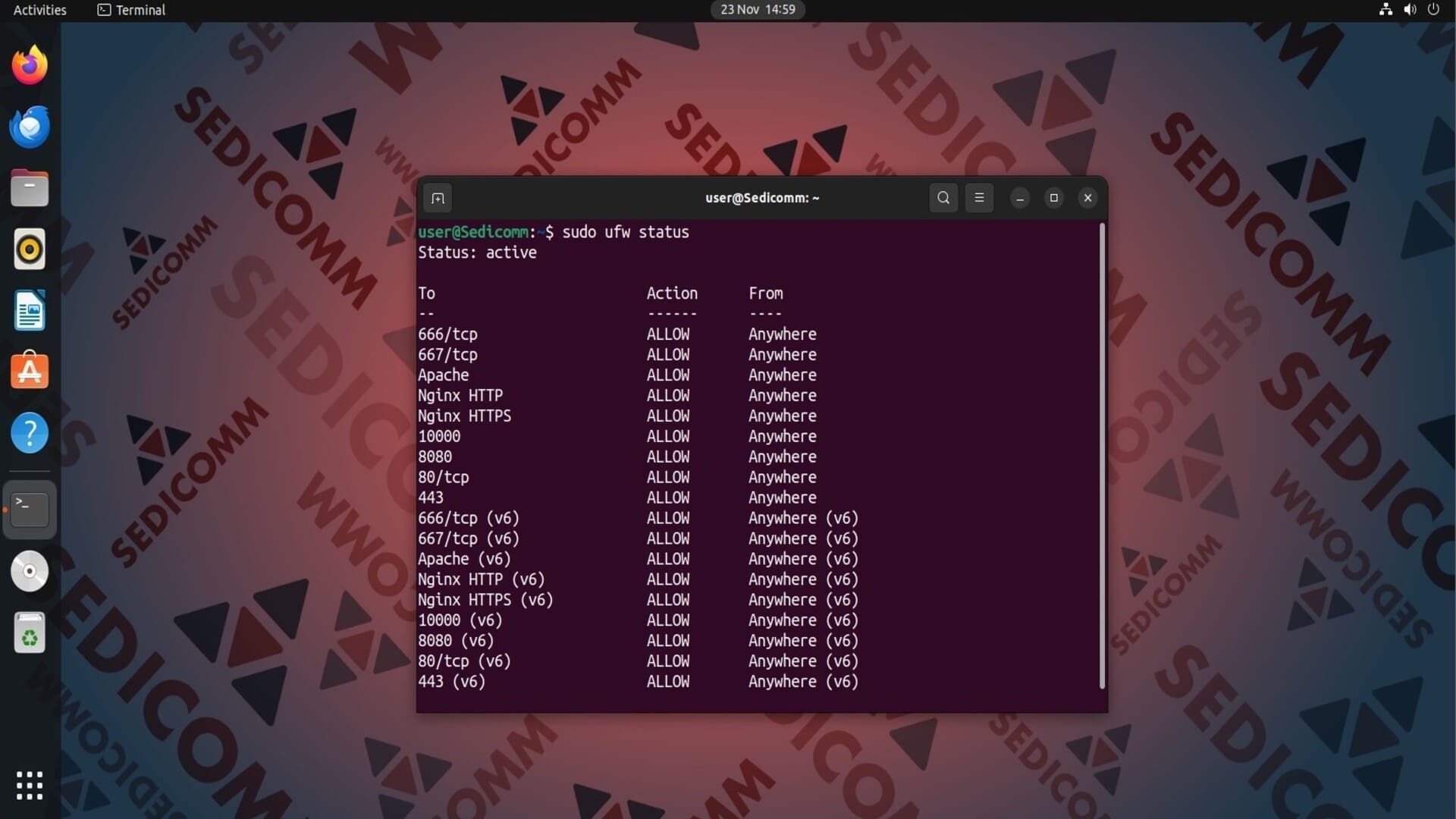Click the 'Status: active' line
The width and height of the screenshot is (1456, 819).
(x=477, y=253)
